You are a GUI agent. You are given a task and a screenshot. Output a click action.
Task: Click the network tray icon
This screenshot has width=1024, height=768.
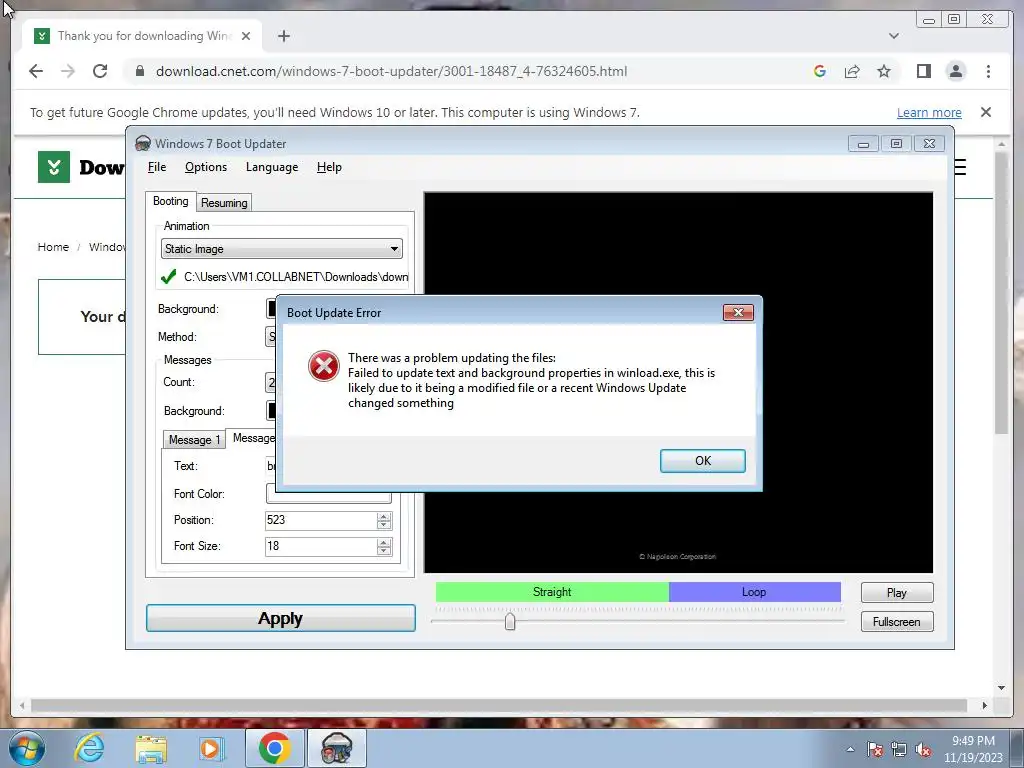[899, 749]
